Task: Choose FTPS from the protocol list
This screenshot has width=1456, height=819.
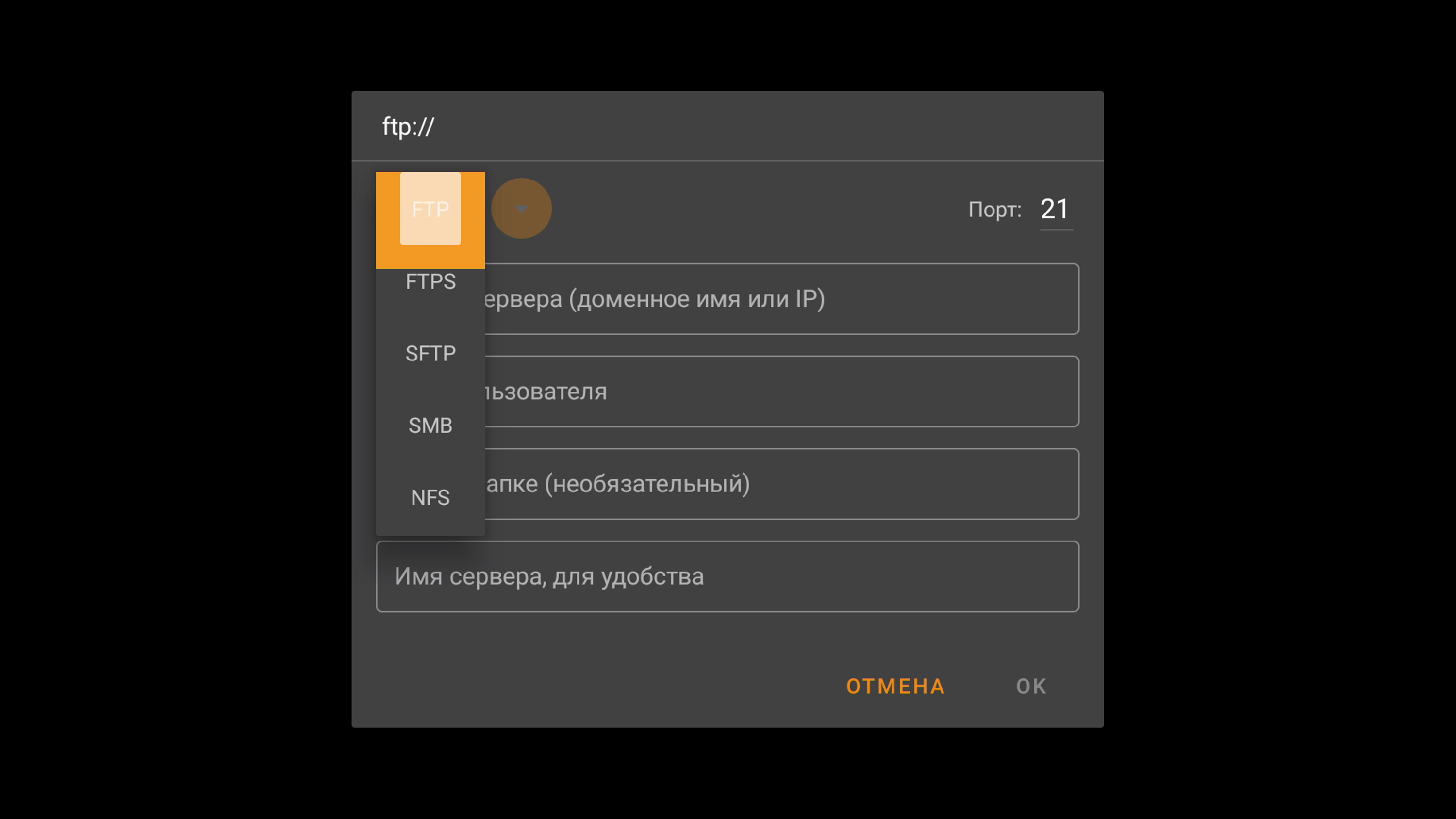Action: coord(430,281)
